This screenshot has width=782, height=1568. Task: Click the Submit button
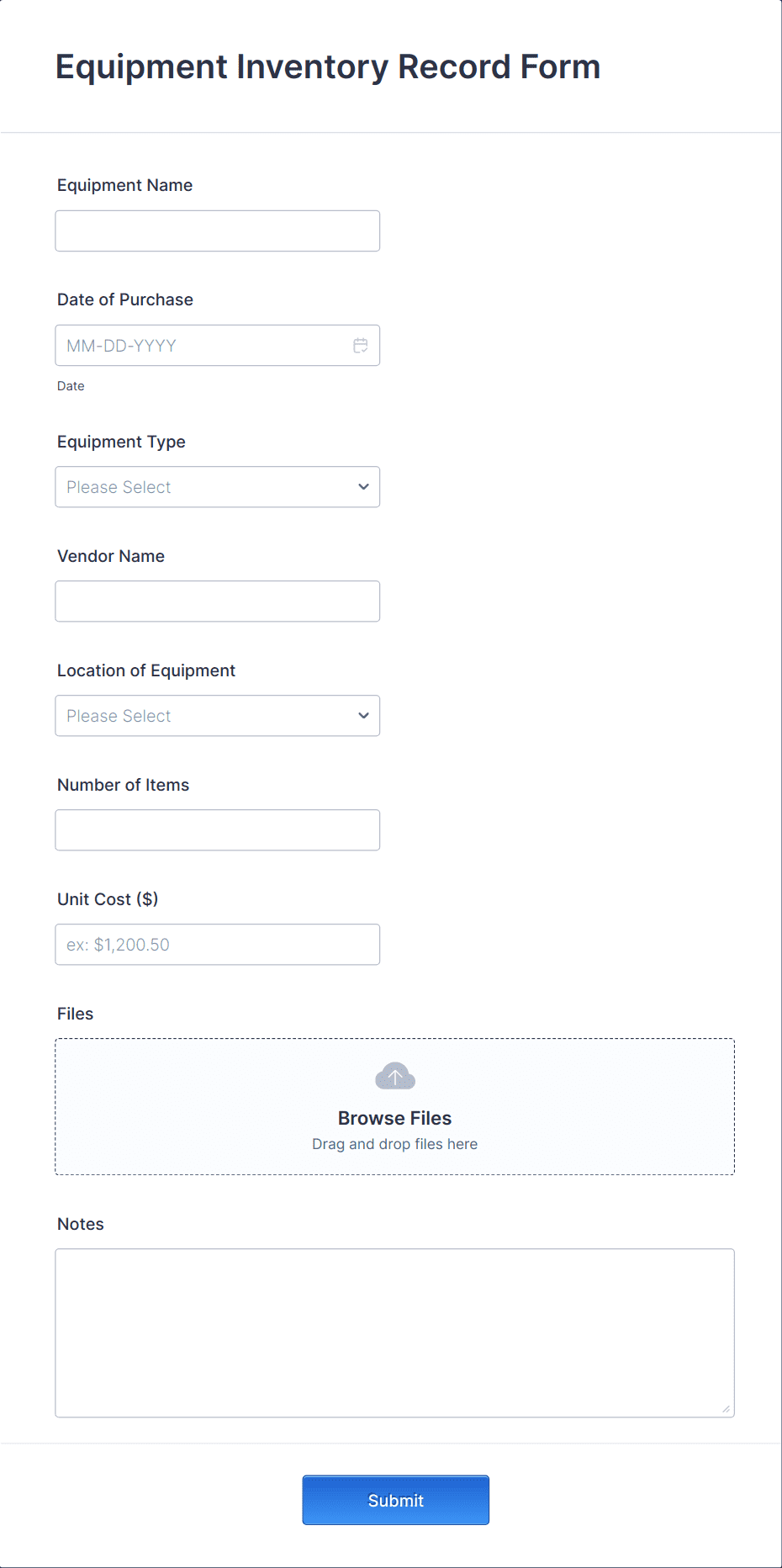(395, 1499)
